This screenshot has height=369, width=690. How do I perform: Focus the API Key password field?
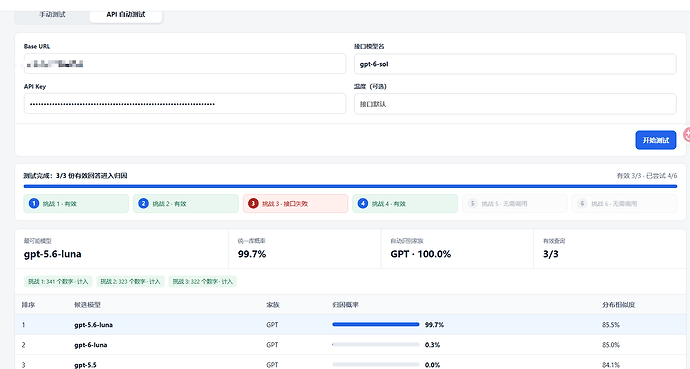coord(185,104)
